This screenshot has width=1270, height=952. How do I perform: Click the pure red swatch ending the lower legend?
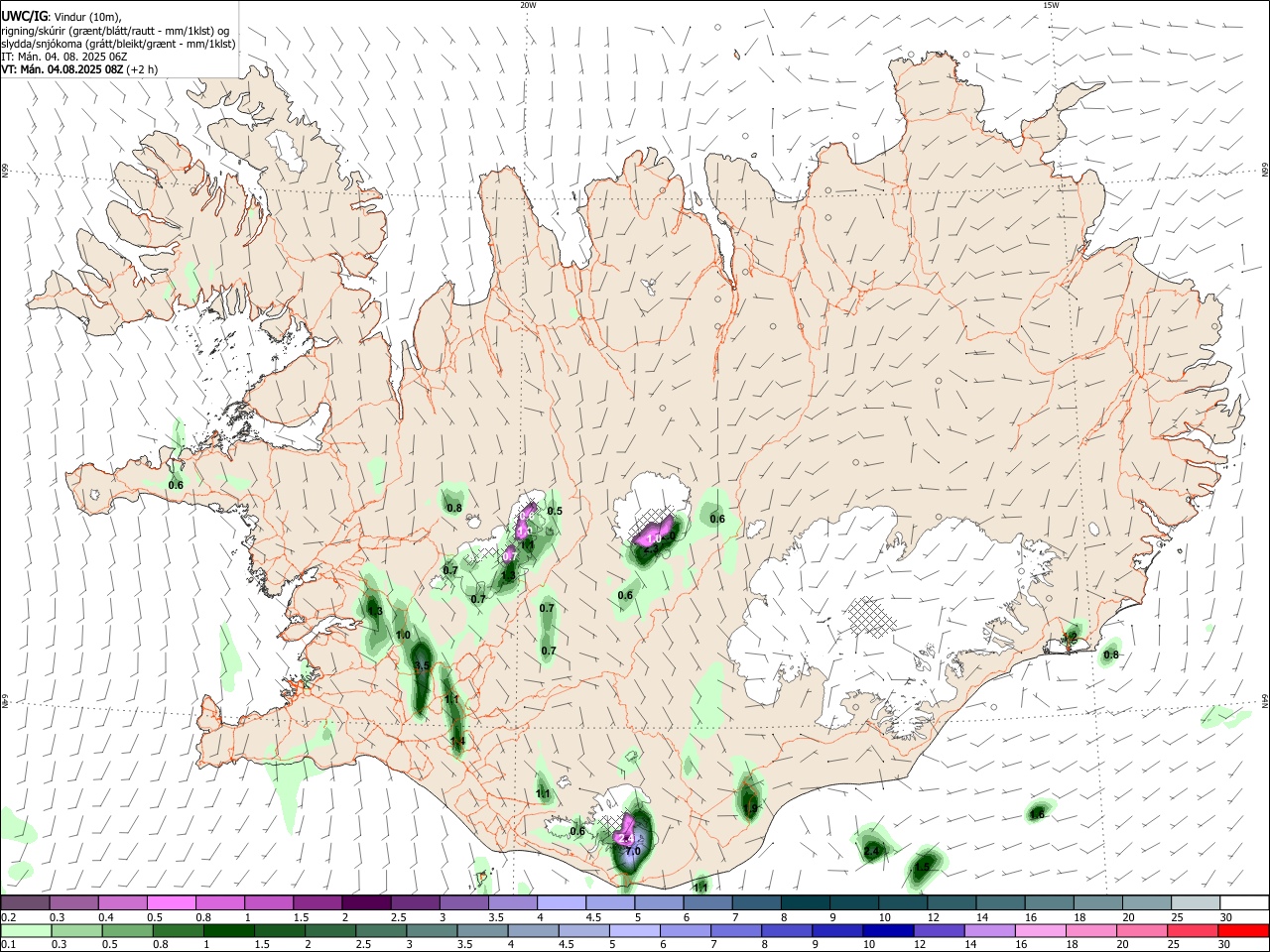(x=1242, y=930)
